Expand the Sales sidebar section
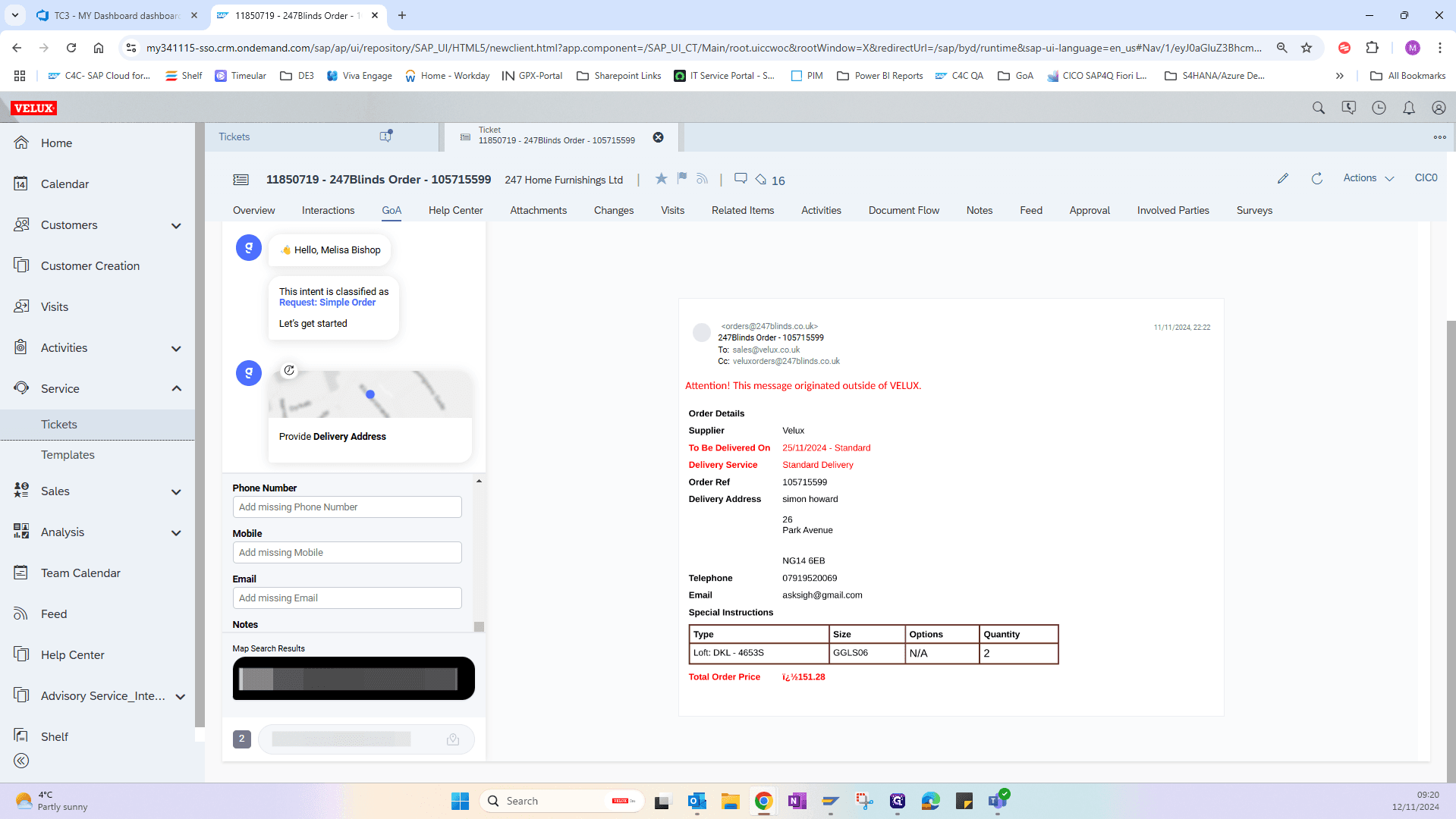The width and height of the screenshot is (1456, 819). pos(176,492)
